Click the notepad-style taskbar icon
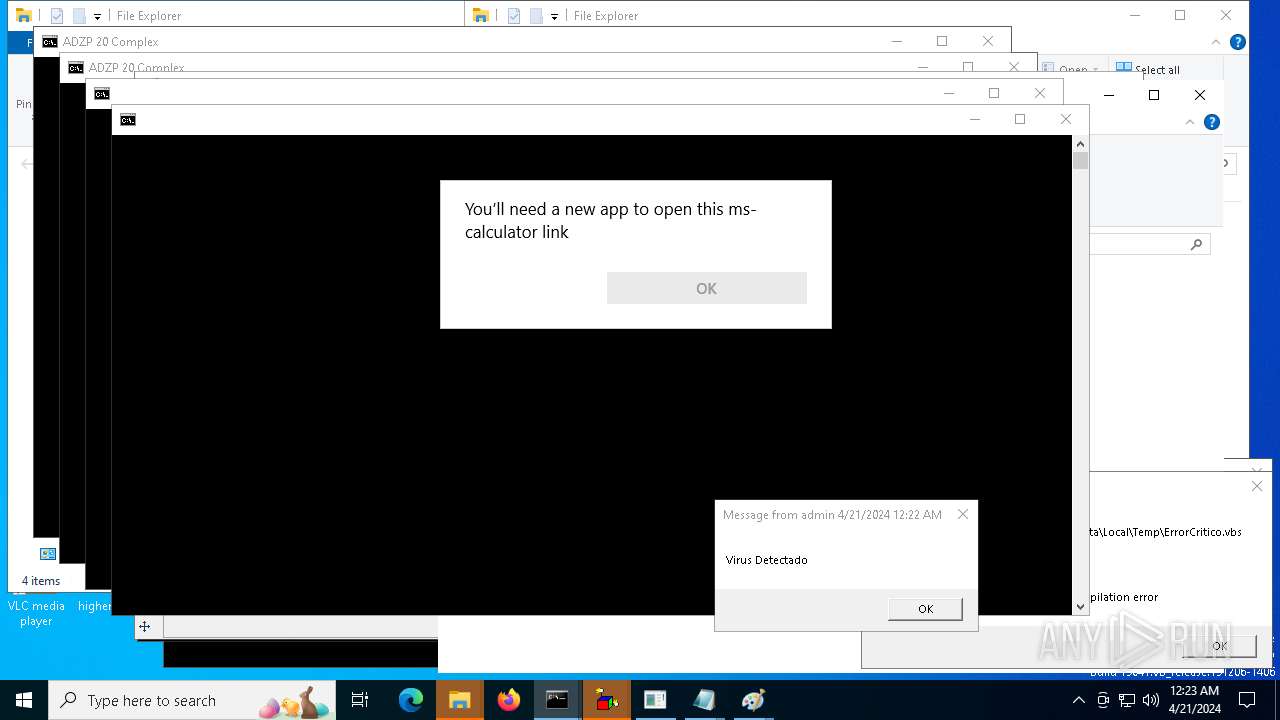 pos(704,700)
